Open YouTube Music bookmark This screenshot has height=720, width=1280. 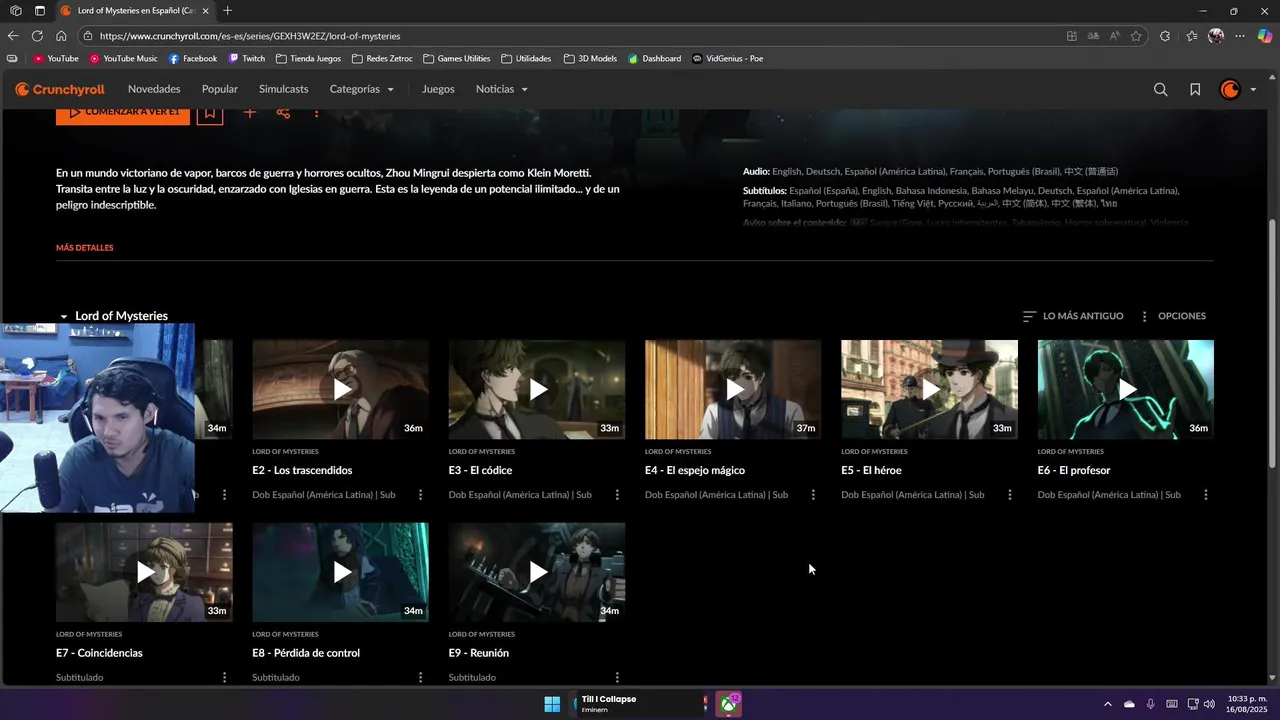[124, 59]
